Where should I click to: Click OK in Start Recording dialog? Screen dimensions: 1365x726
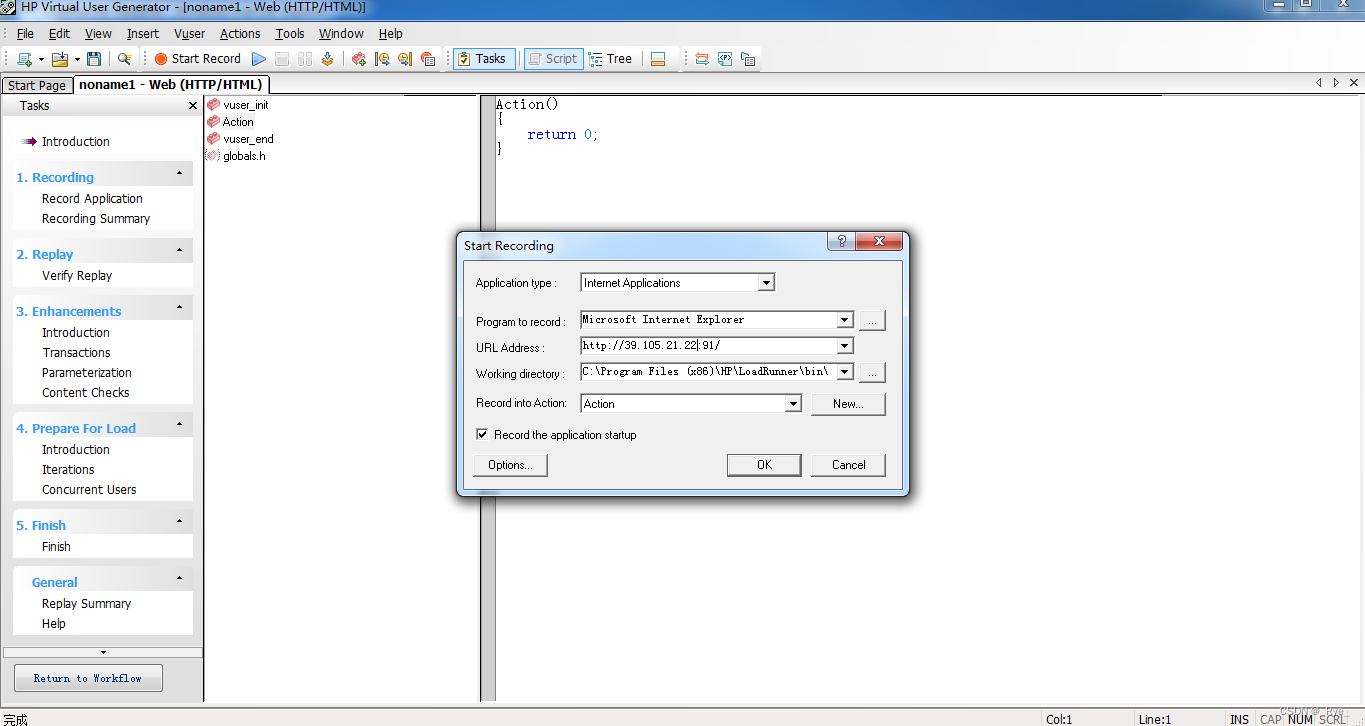(764, 465)
